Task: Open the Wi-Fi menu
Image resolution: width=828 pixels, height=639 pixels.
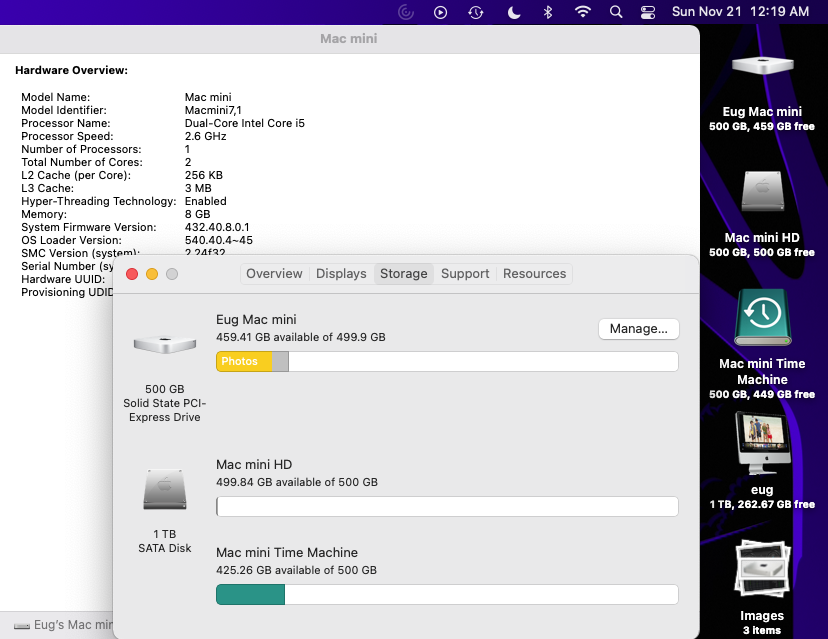Action: point(582,12)
